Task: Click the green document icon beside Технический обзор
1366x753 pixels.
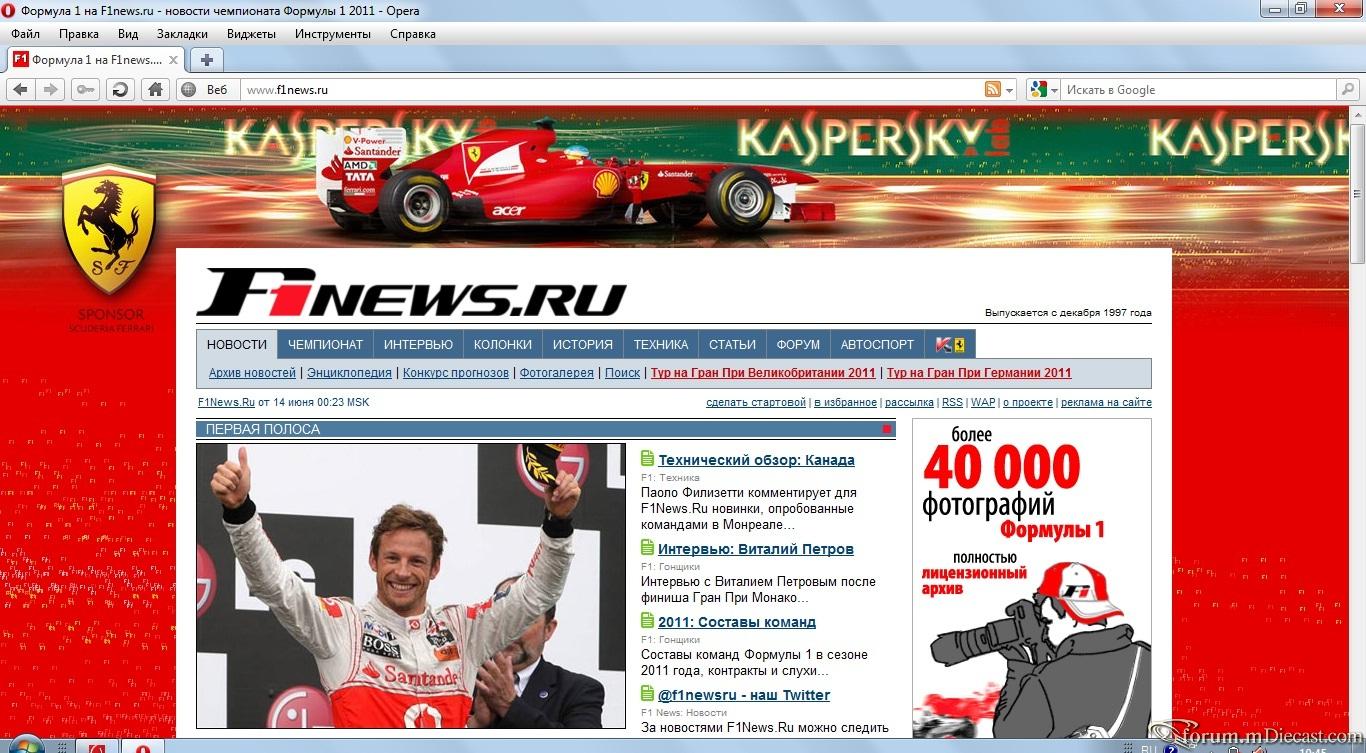Action: pos(647,459)
